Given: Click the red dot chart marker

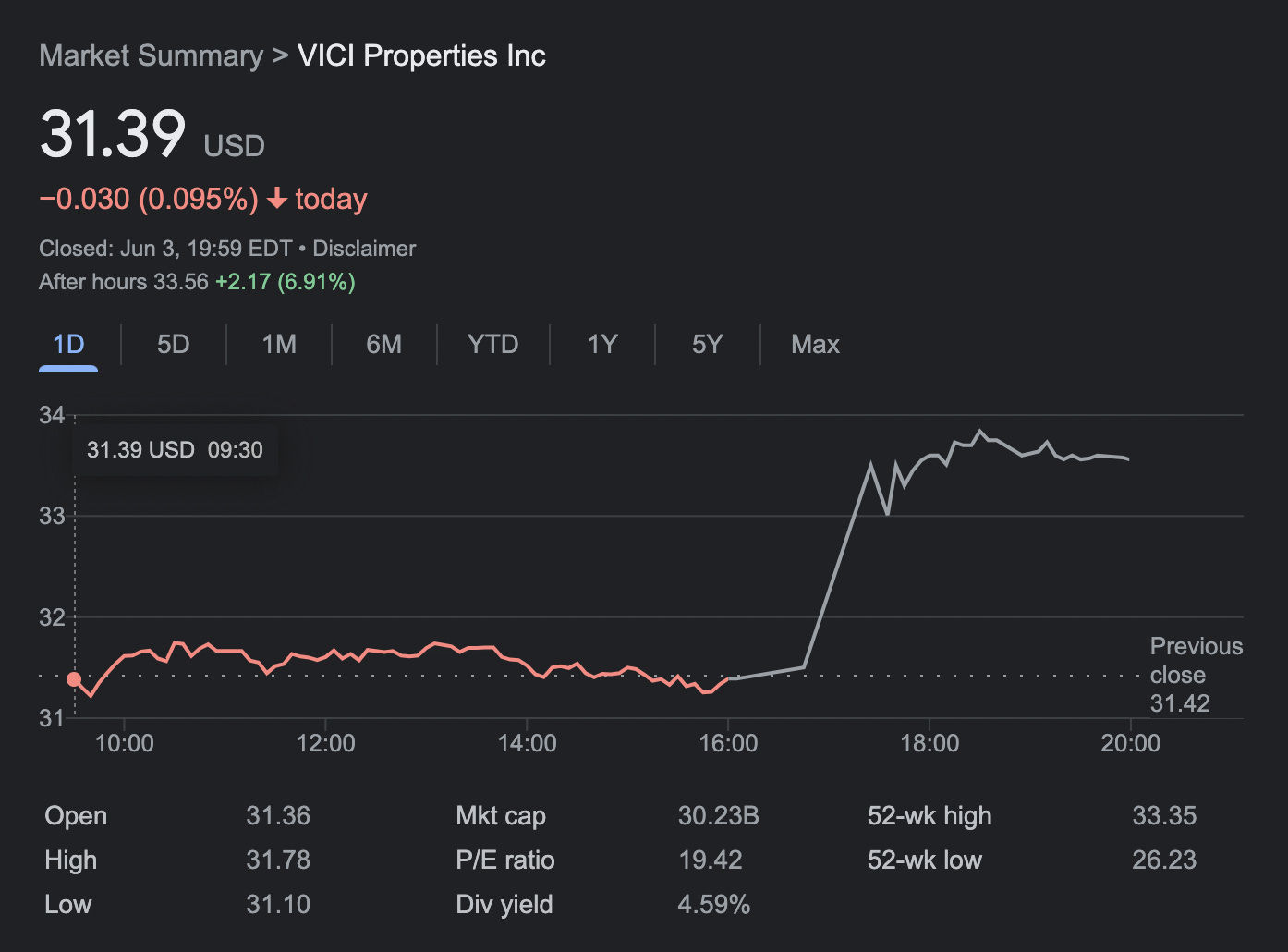Looking at the screenshot, I should tap(75, 678).
